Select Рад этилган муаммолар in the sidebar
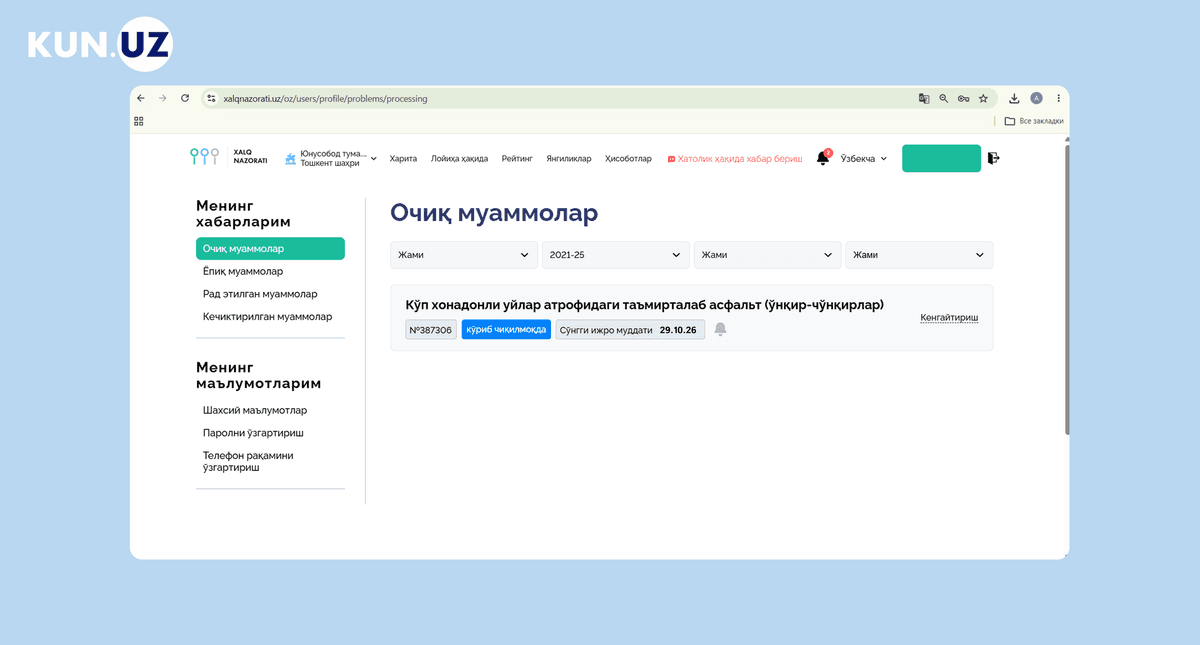The height and width of the screenshot is (645, 1200). [260, 294]
